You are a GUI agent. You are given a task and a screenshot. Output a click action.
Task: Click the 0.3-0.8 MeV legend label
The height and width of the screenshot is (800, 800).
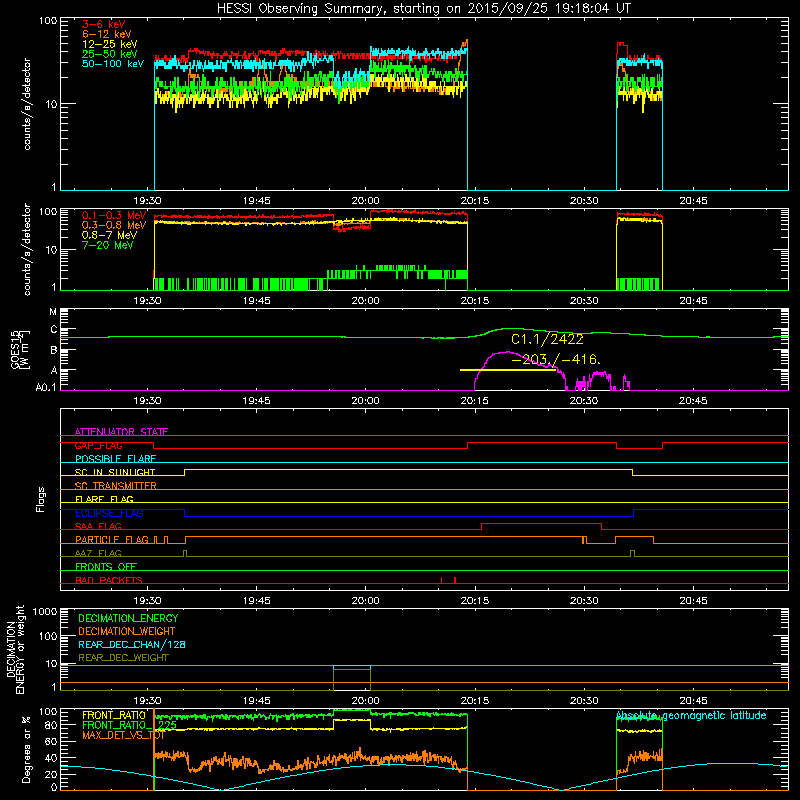click(114, 225)
